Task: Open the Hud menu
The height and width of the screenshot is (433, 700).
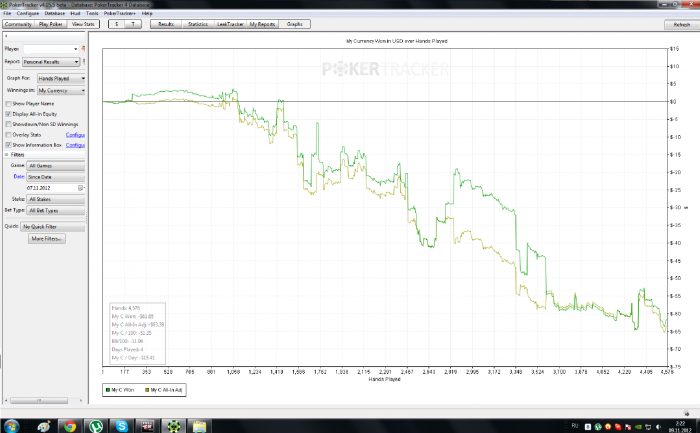Action: pyautogui.click(x=75, y=13)
